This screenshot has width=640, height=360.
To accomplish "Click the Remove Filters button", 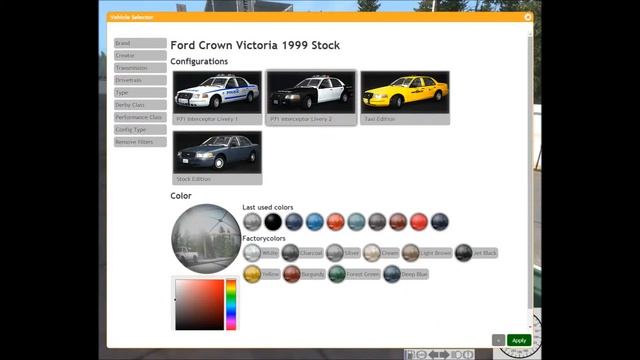I will tap(140, 142).
